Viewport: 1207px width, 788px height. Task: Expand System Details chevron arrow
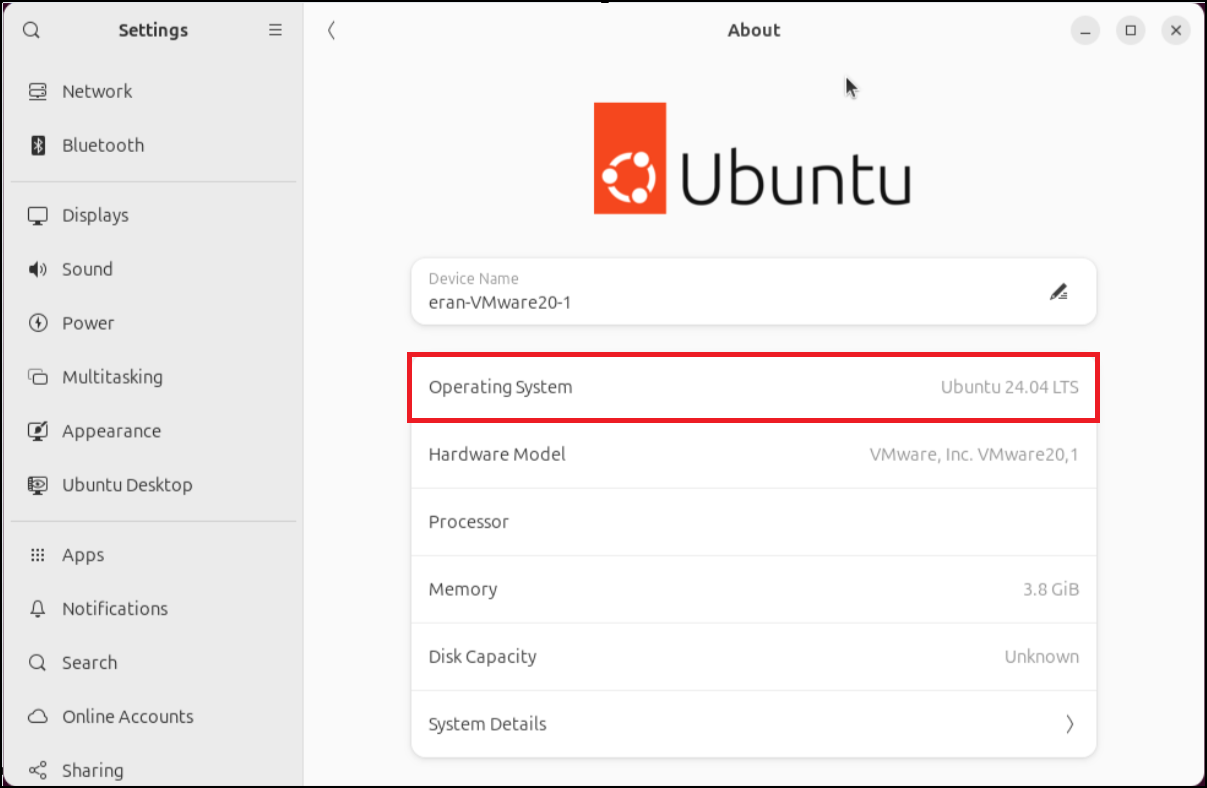coord(1069,724)
